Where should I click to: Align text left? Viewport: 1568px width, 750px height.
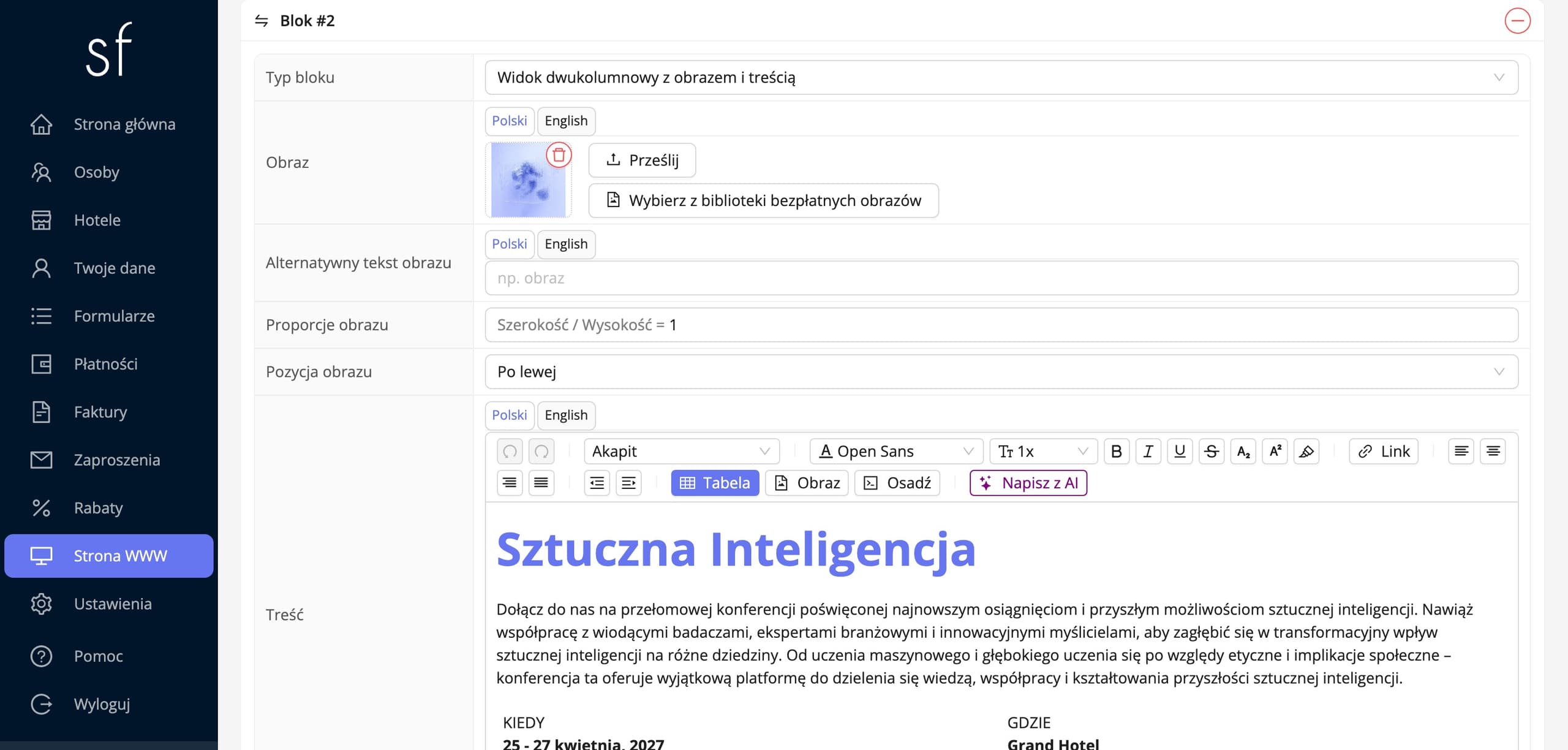coord(1461,452)
